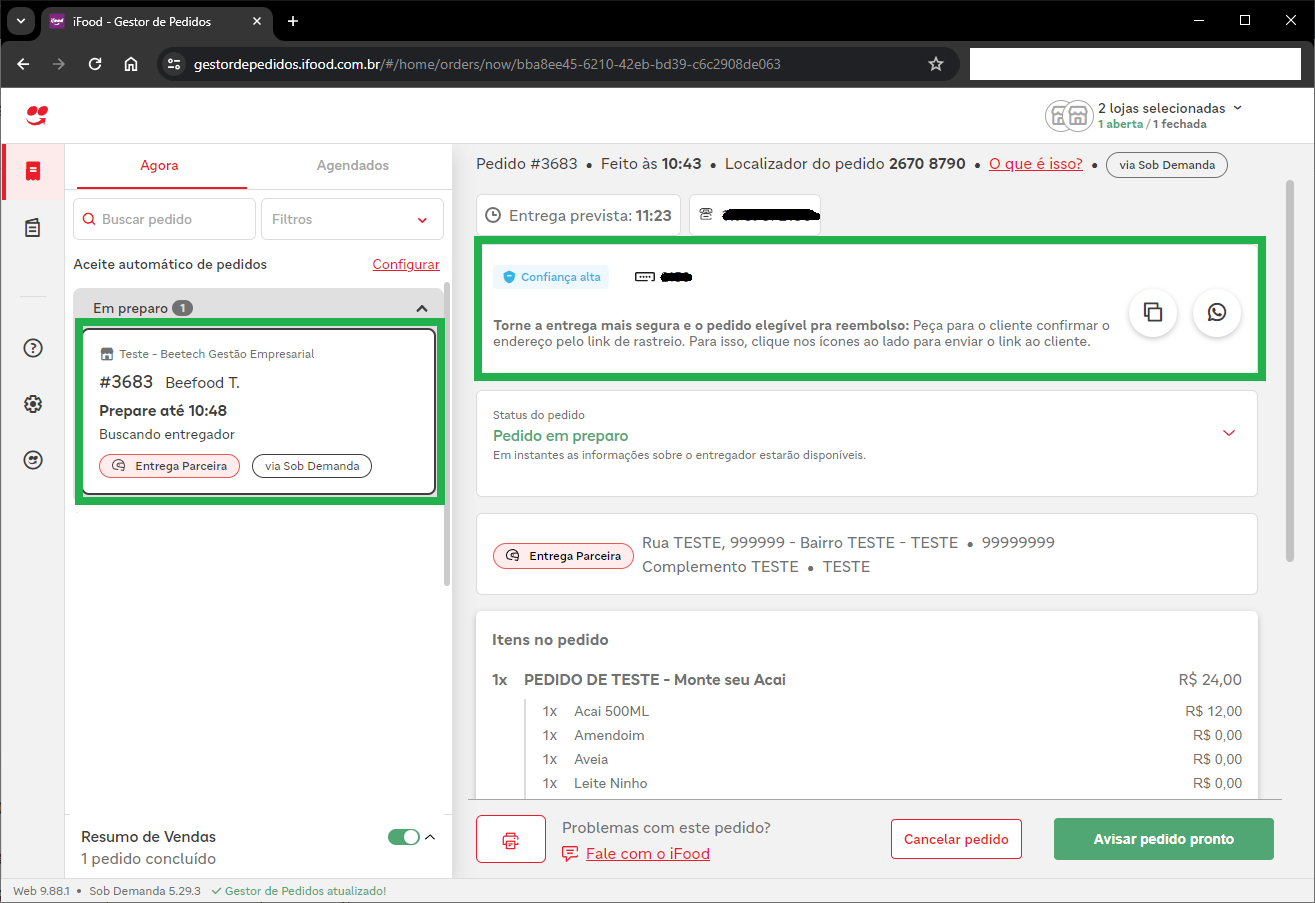The image size is (1315, 903).
Task: Copy the tracking link with copy icon
Action: [x=1153, y=312]
